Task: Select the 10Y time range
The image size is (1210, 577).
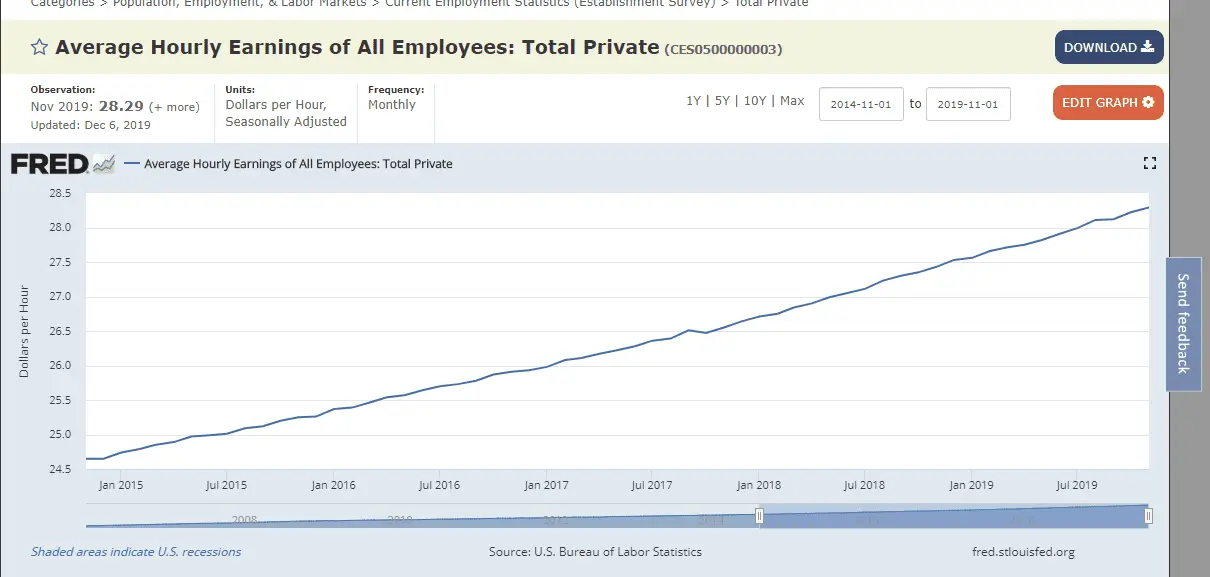Action: [755, 101]
